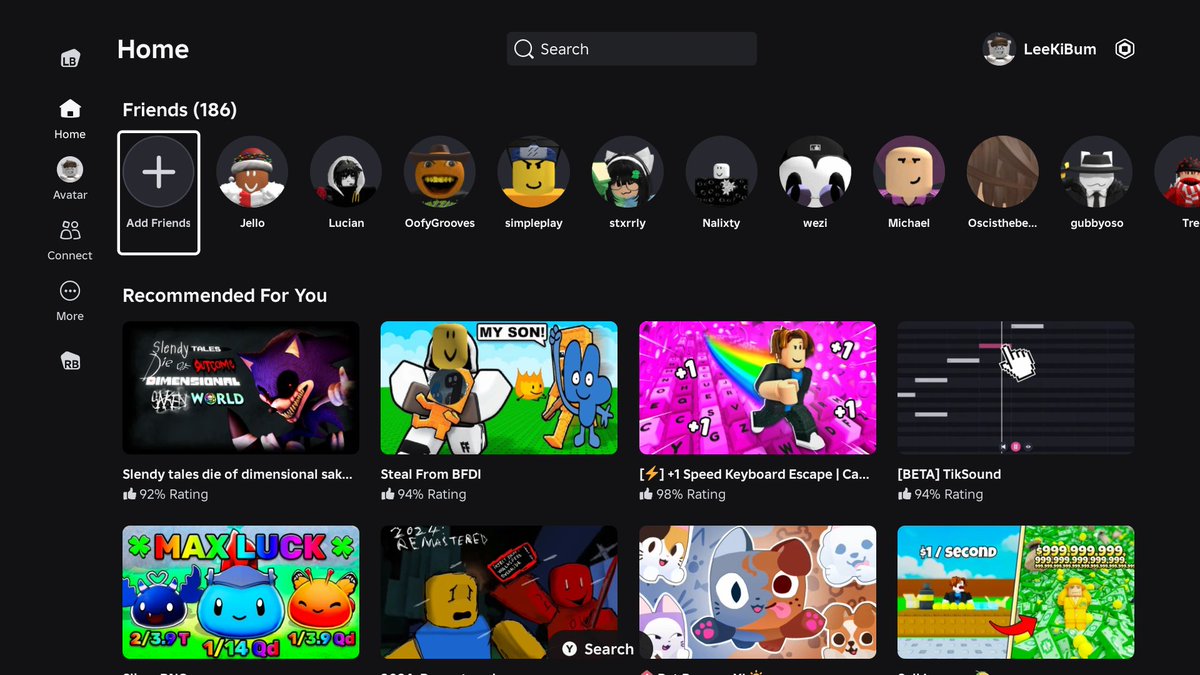
Task: Open the Connect sidebar icon
Action: pyautogui.click(x=70, y=231)
